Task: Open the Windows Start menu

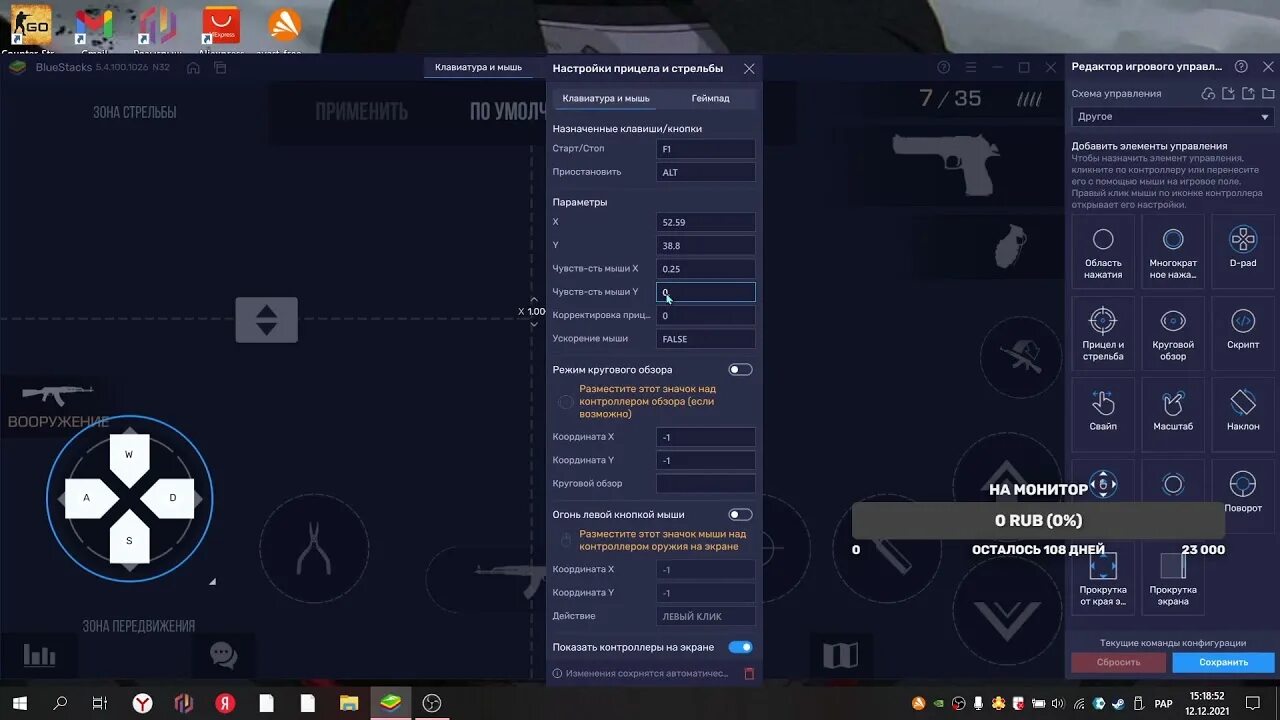Action: [19, 703]
